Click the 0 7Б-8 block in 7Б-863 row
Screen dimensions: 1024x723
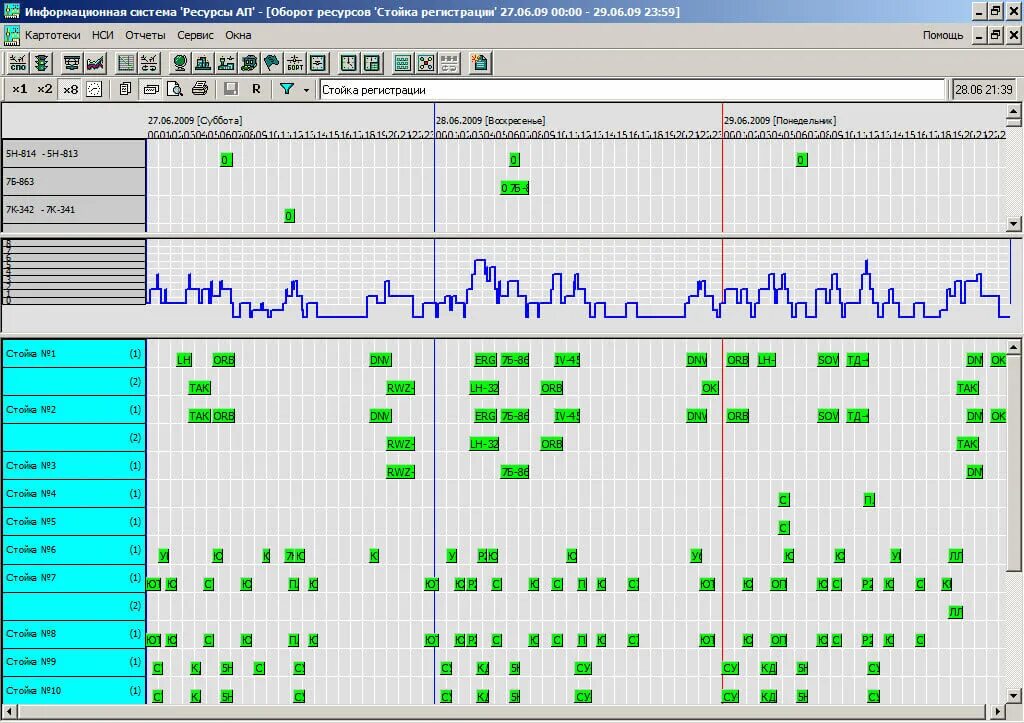coord(515,188)
